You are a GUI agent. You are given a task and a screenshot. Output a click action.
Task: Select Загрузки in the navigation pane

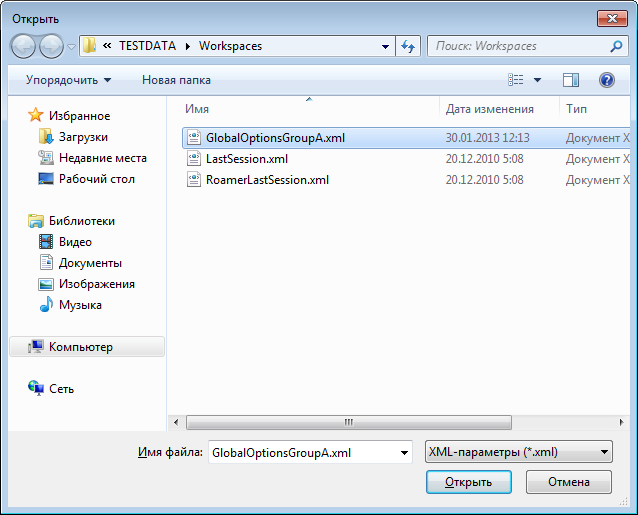coord(83,137)
